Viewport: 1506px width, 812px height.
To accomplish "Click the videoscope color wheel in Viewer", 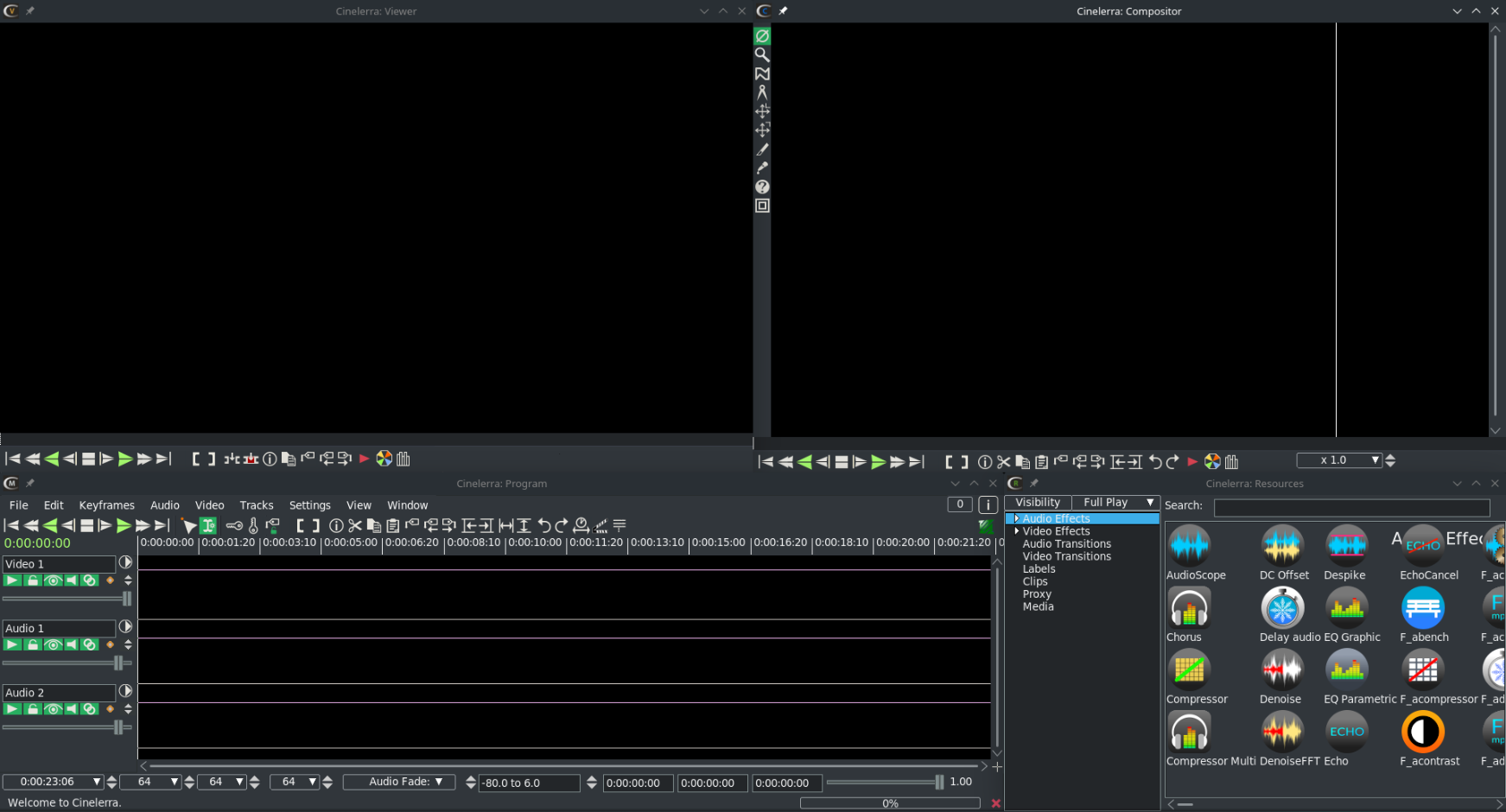I will tap(384, 459).
